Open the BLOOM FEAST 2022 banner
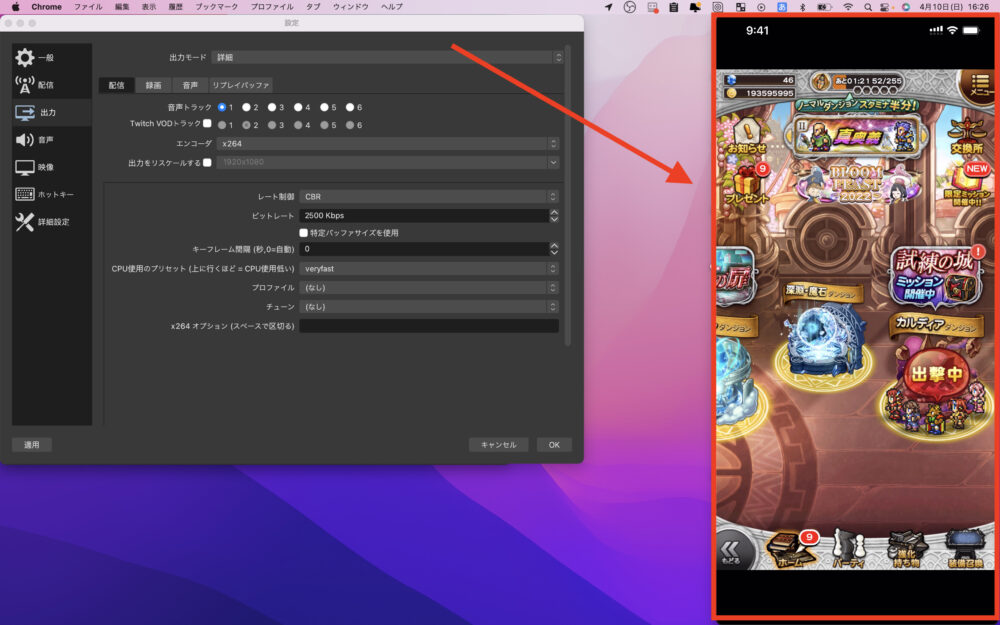Image resolution: width=1000 pixels, height=625 pixels. tap(855, 186)
